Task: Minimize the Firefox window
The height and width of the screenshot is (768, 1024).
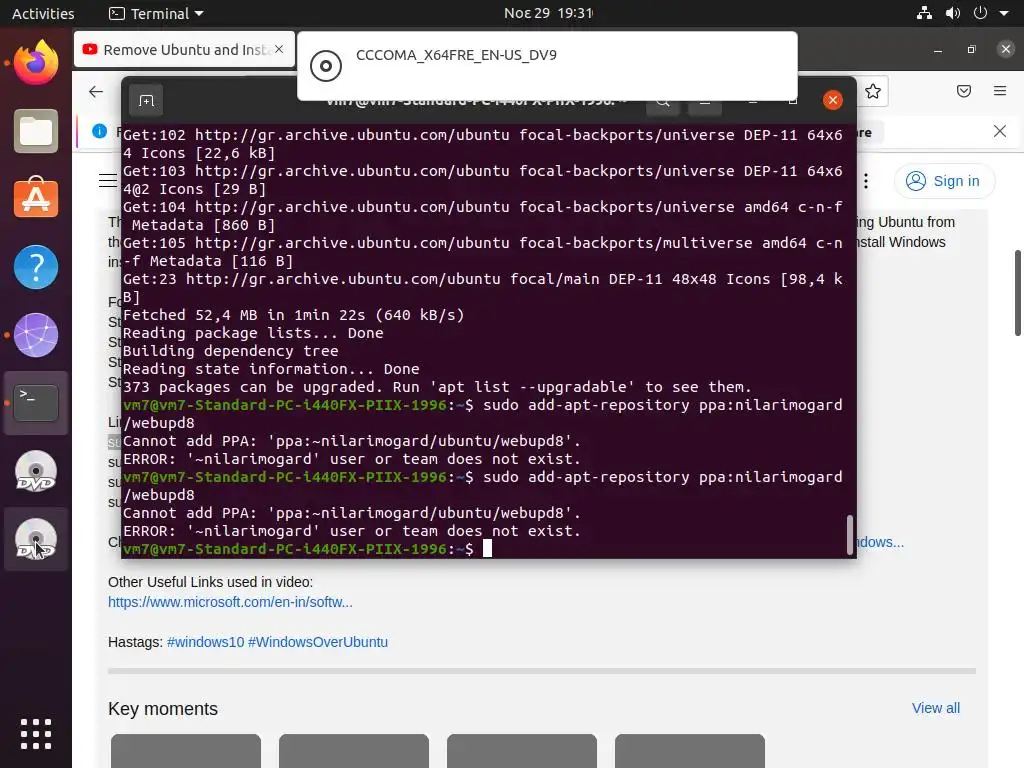Action: (x=938, y=50)
